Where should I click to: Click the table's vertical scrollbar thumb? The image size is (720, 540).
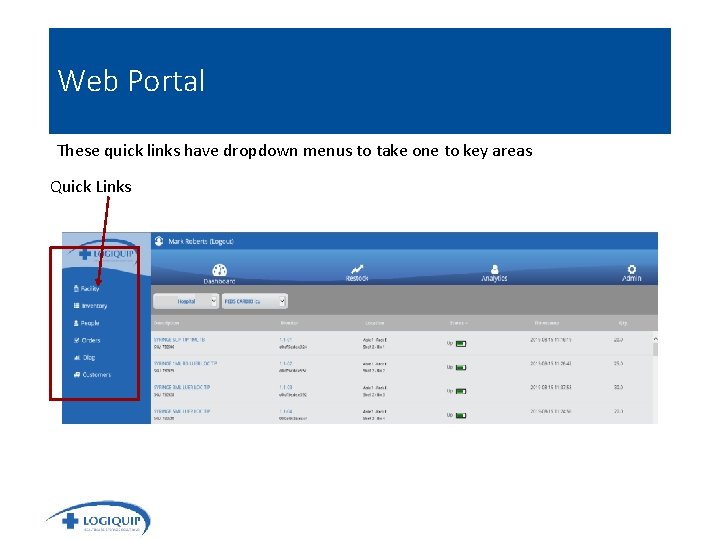click(655, 349)
